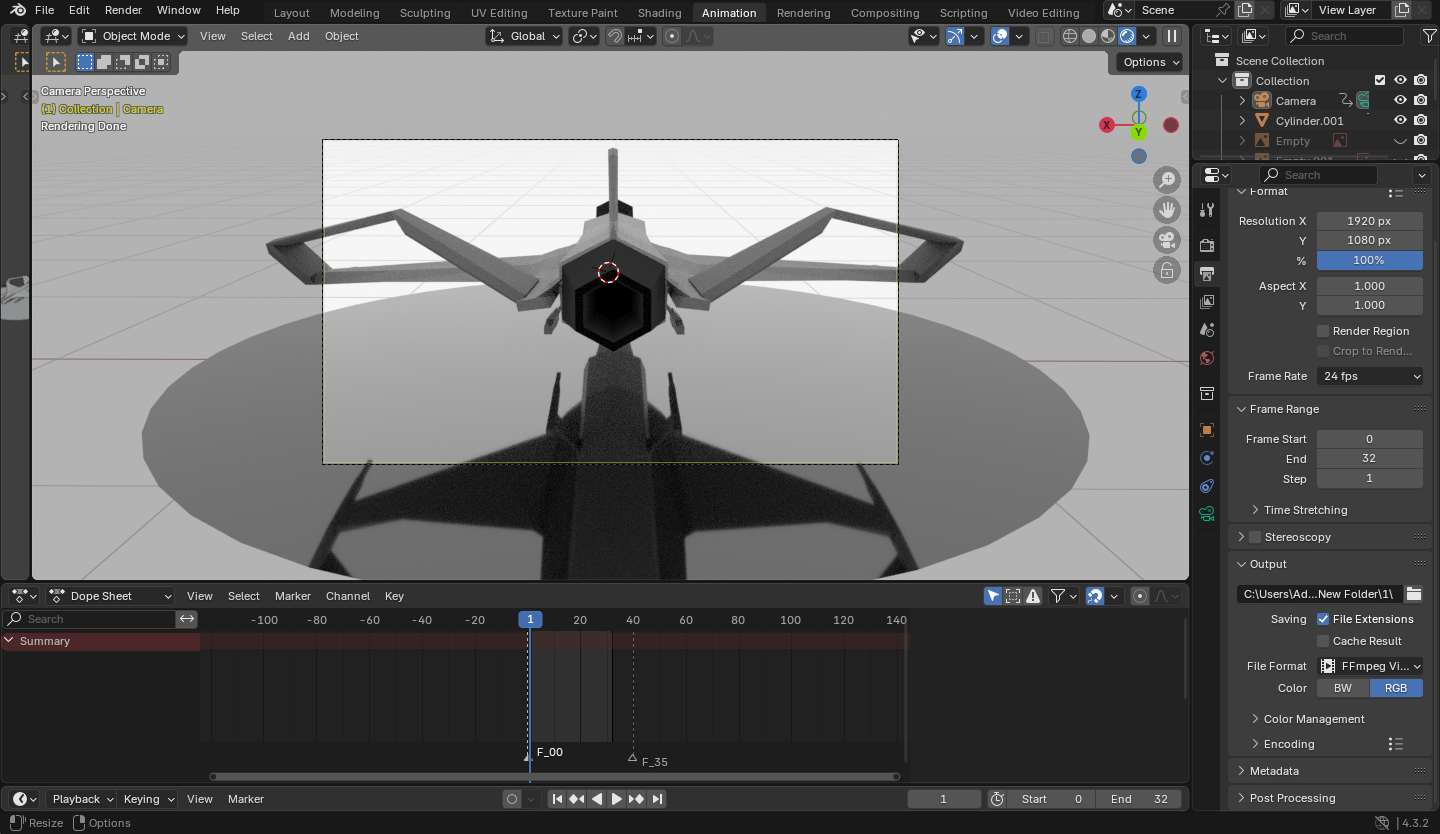Switch to rendered viewport shading

(x=1127, y=36)
